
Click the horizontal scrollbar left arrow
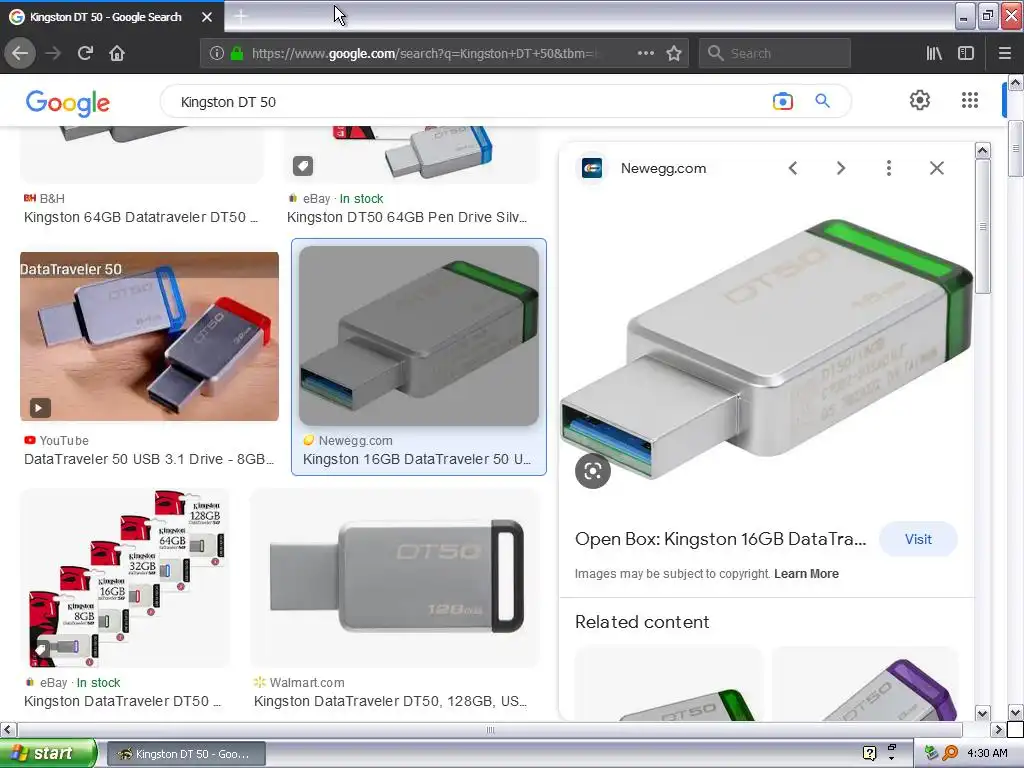tap(8, 729)
